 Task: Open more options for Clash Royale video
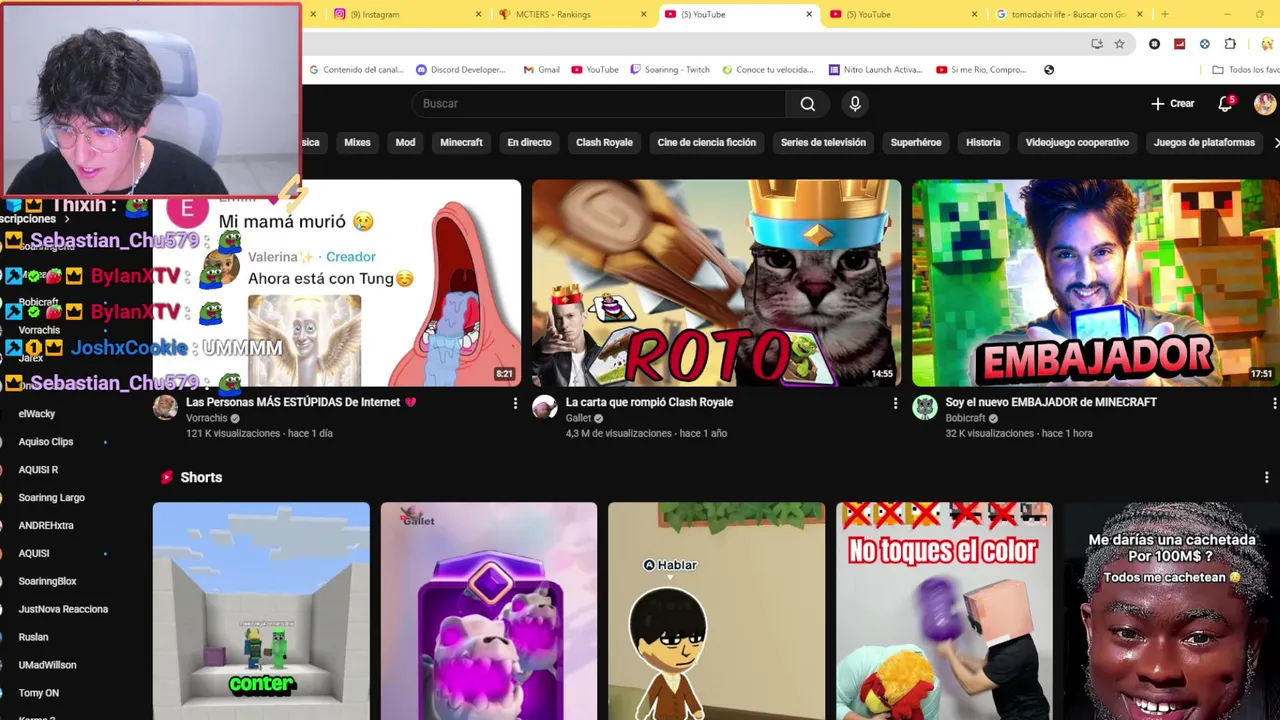pos(895,403)
